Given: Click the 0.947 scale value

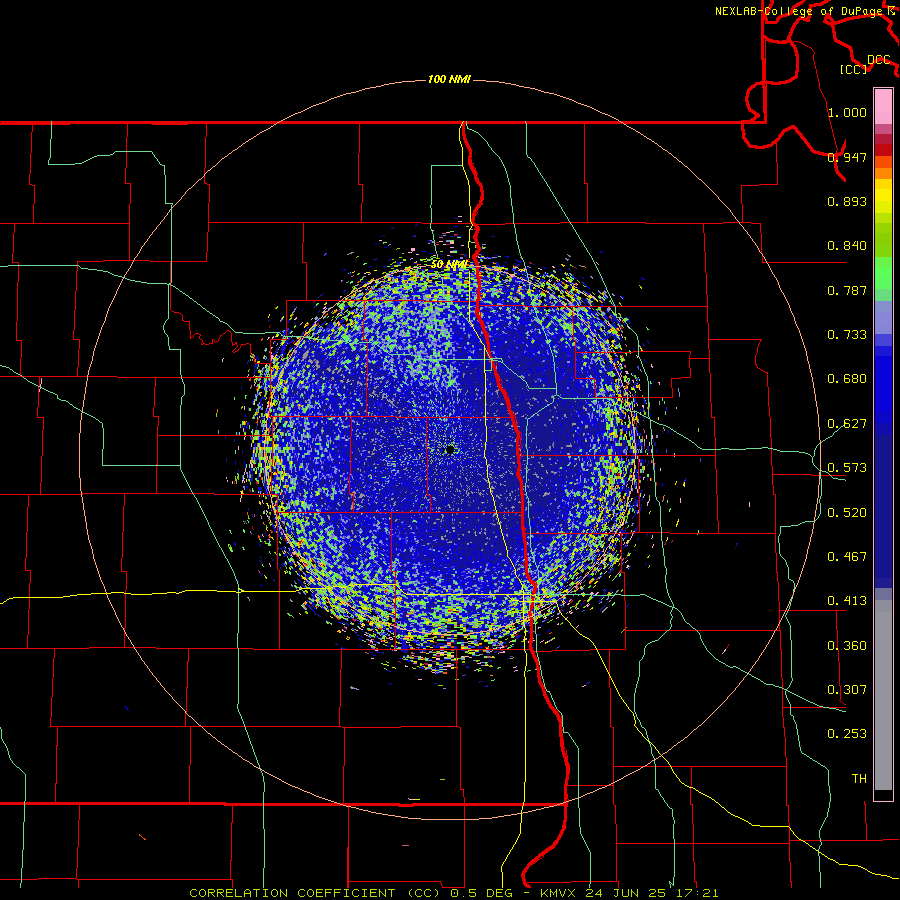Looking at the screenshot, I should (847, 157).
